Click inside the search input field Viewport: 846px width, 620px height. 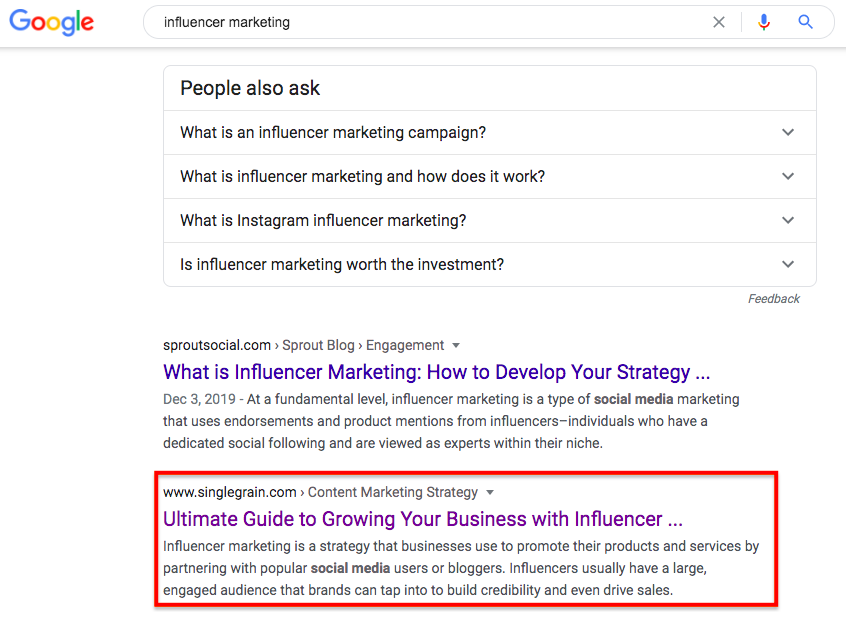point(400,22)
